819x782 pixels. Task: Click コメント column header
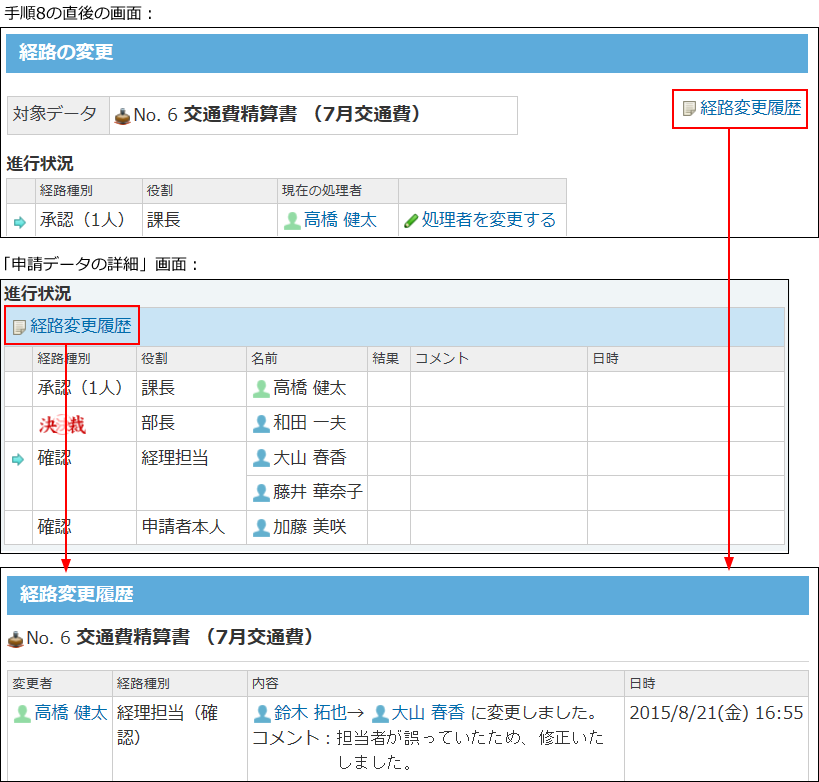pyautogui.click(x=498, y=359)
